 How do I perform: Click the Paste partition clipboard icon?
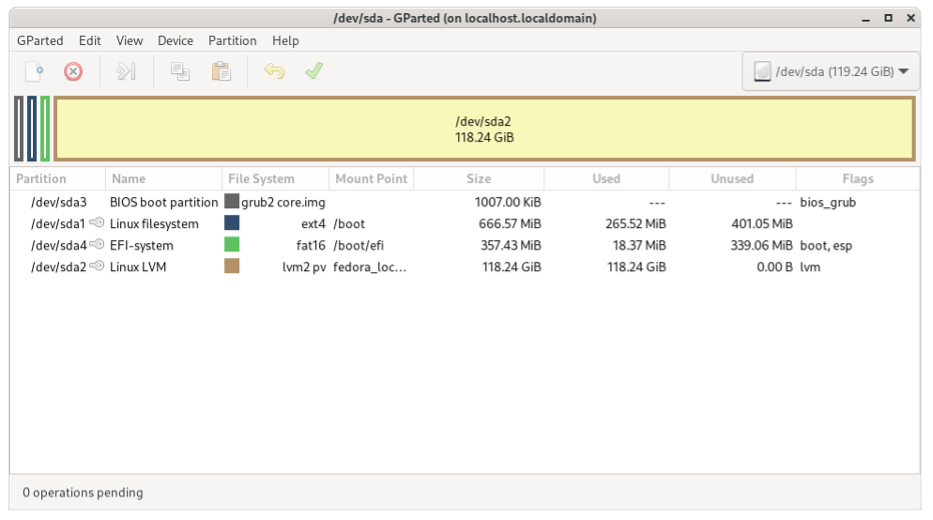click(x=221, y=71)
